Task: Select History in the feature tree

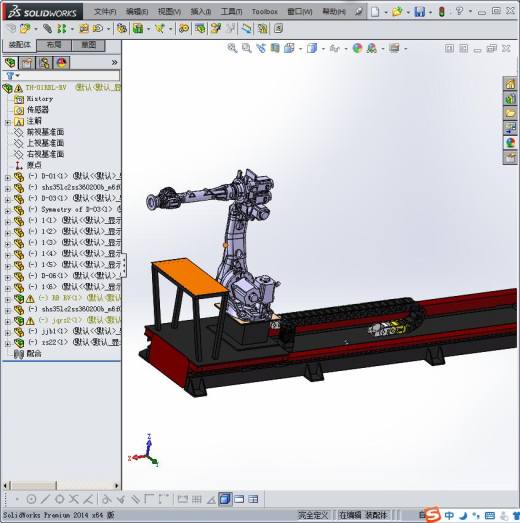Action: point(40,99)
